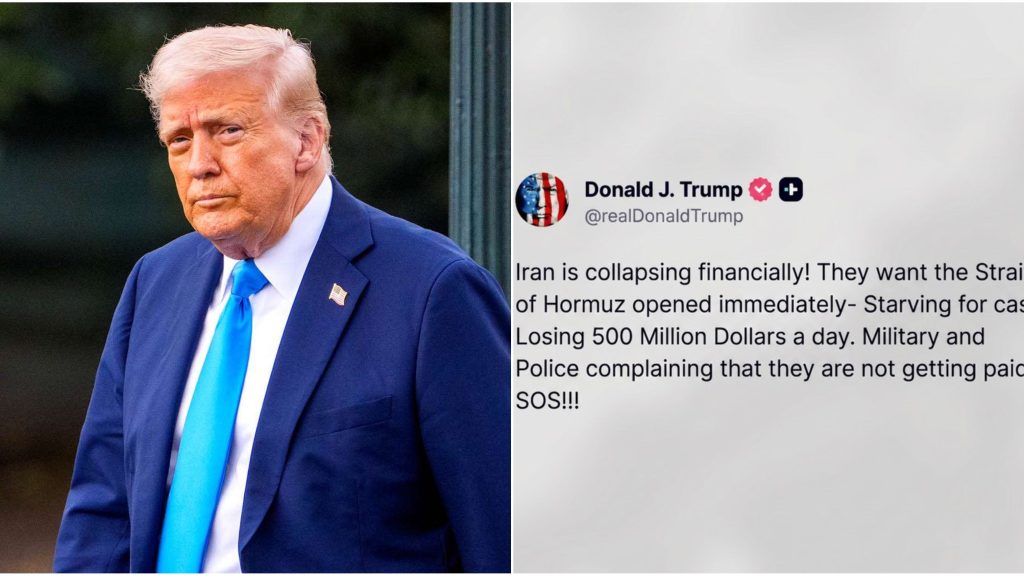
Task: Click the dark plus badge icon
Action: (x=790, y=189)
